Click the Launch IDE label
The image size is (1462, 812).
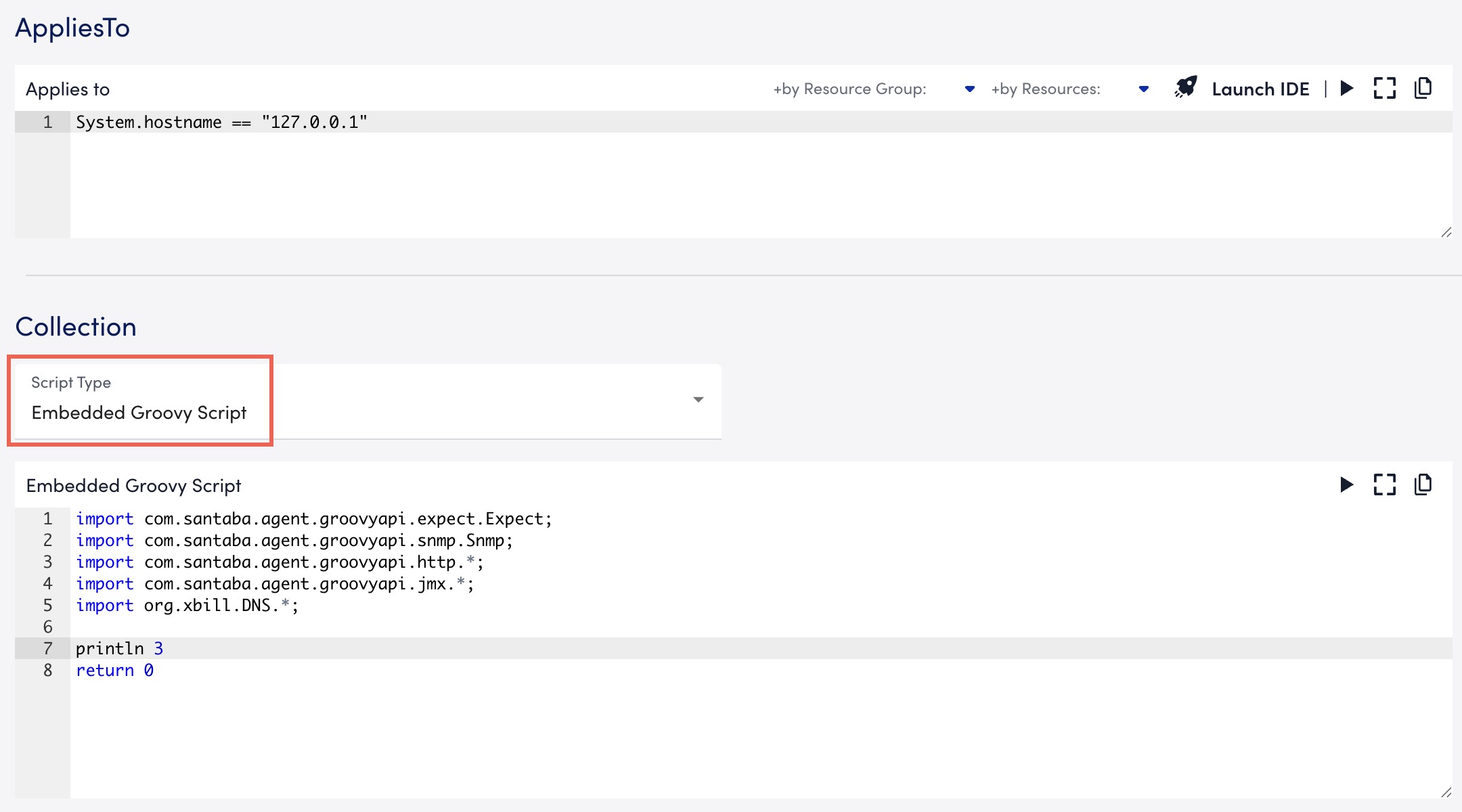[x=1262, y=89]
